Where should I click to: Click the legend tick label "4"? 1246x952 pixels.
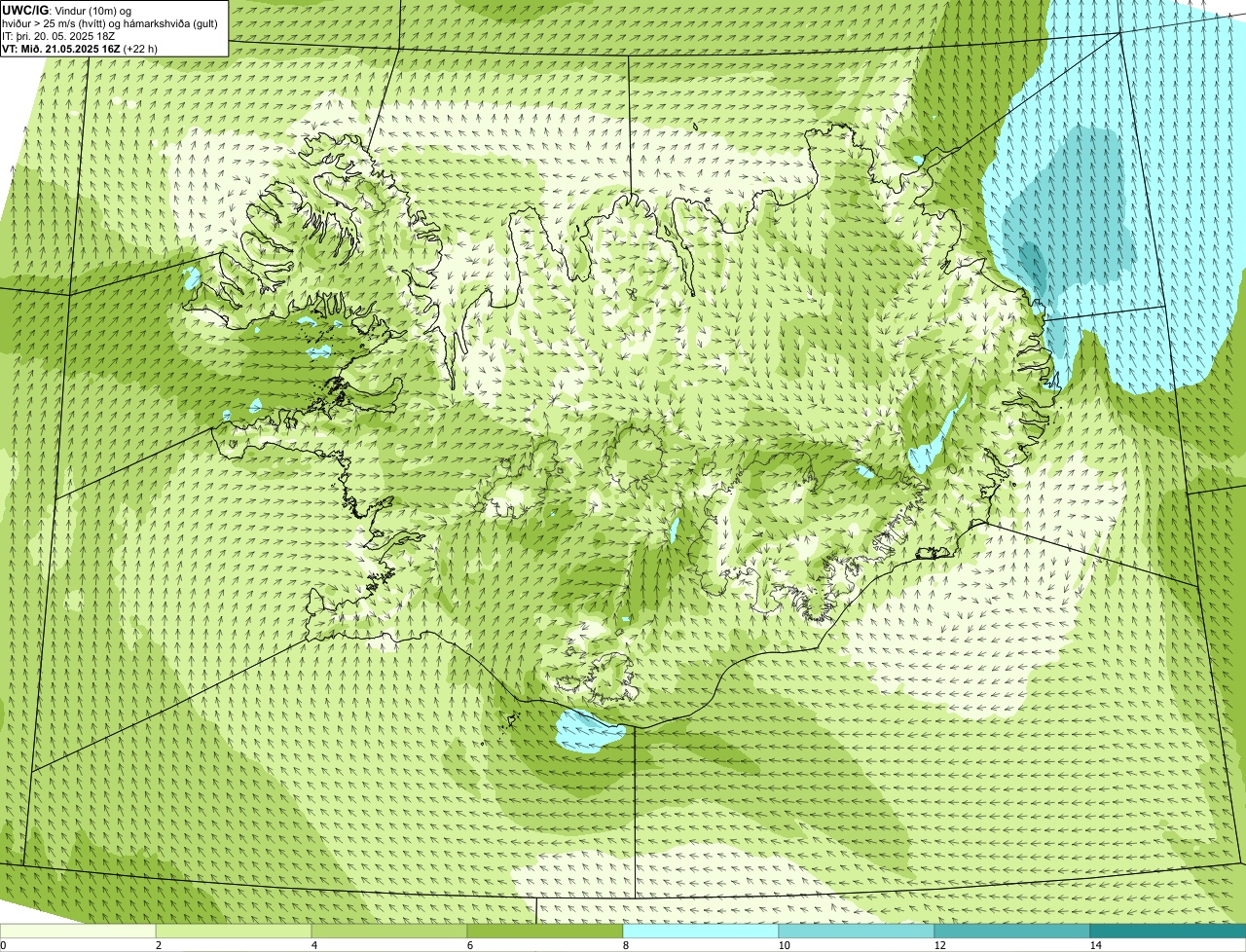pyautogui.click(x=313, y=945)
